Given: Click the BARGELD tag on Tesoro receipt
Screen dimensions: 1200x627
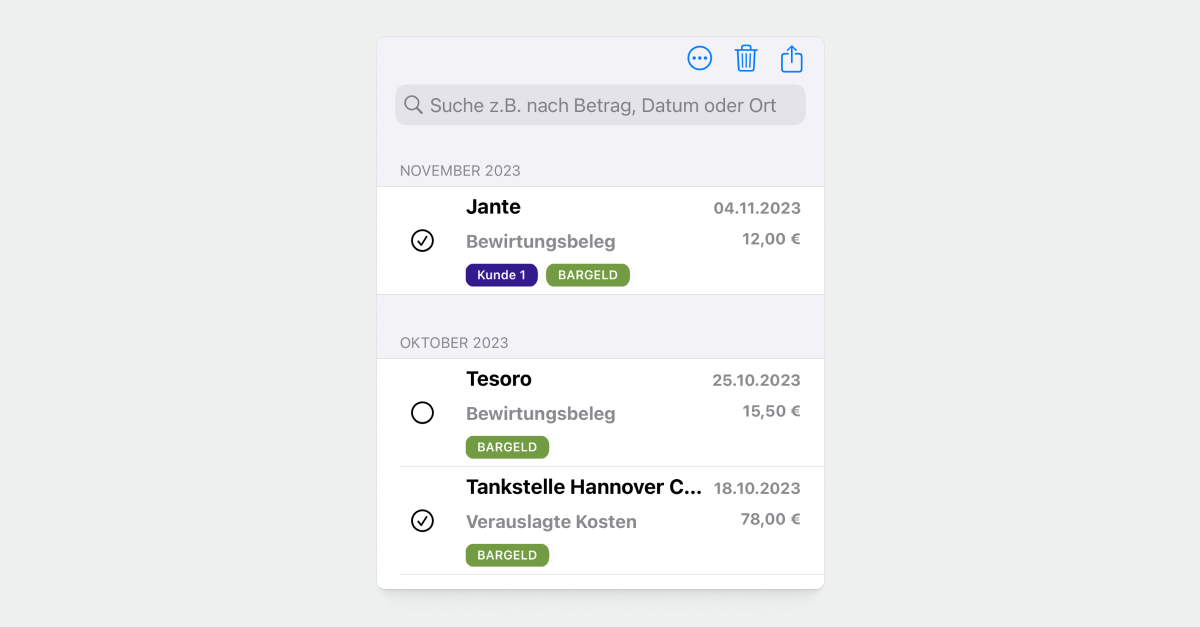Looking at the screenshot, I should click(507, 447).
